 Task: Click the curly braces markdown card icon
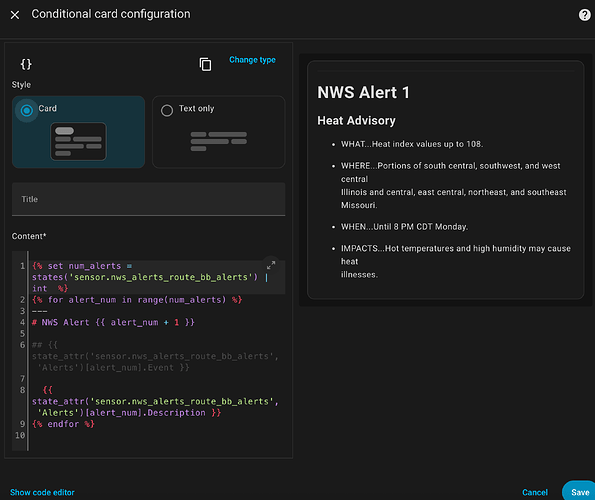26,64
